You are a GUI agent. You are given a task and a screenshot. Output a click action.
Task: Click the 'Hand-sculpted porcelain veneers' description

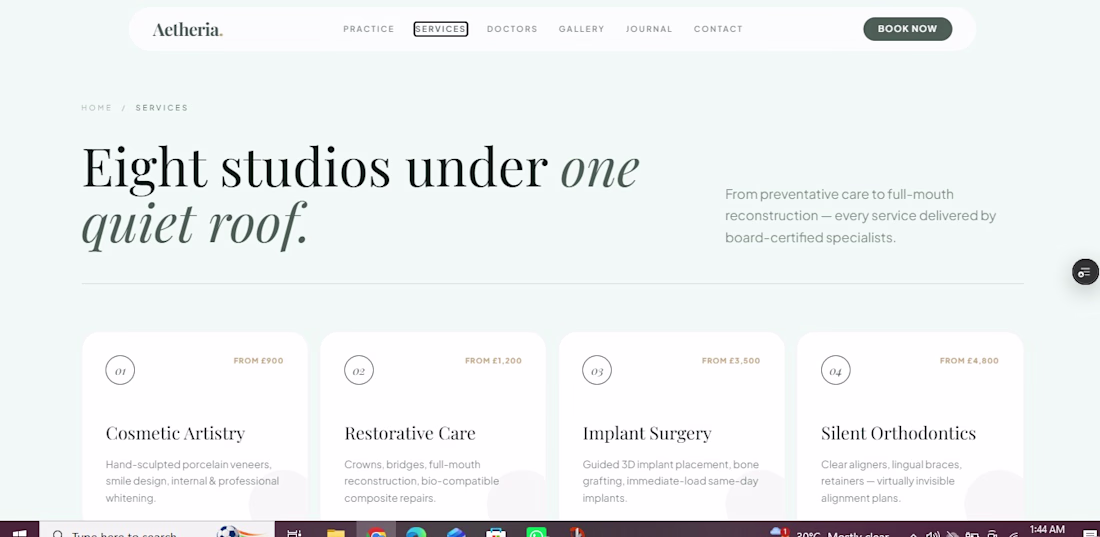point(192,481)
